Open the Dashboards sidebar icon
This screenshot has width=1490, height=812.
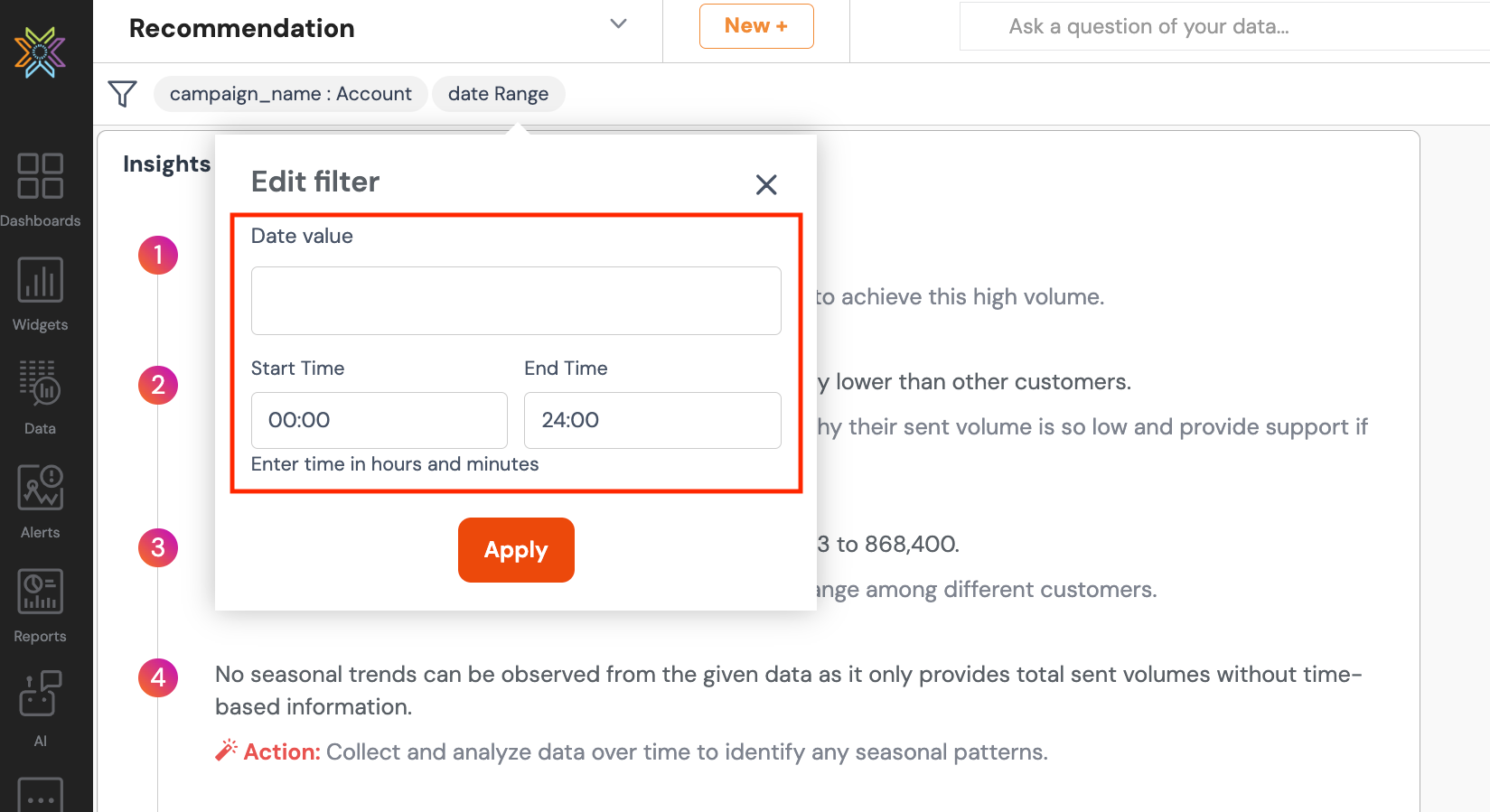[x=41, y=175]
